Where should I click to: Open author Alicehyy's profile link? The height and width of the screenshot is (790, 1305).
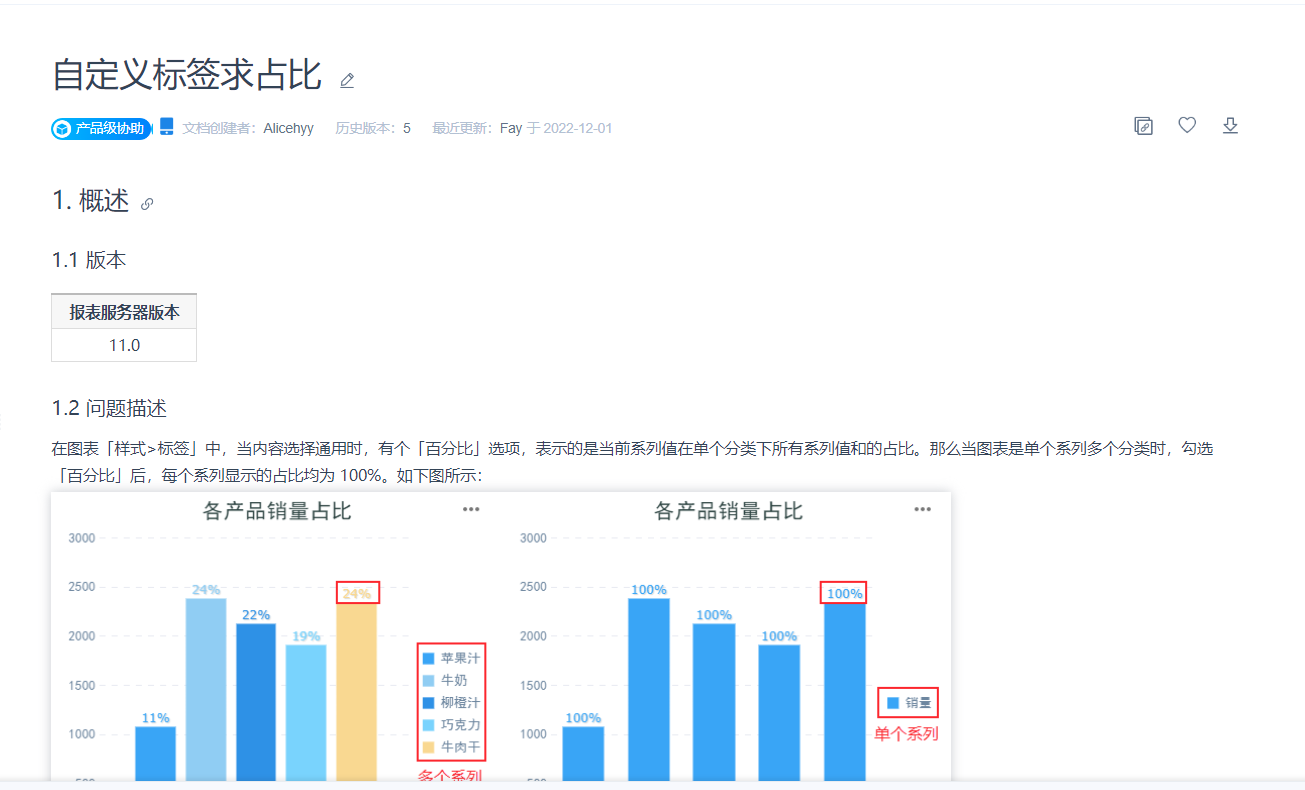pyautogui.click(x=288, y=128)
